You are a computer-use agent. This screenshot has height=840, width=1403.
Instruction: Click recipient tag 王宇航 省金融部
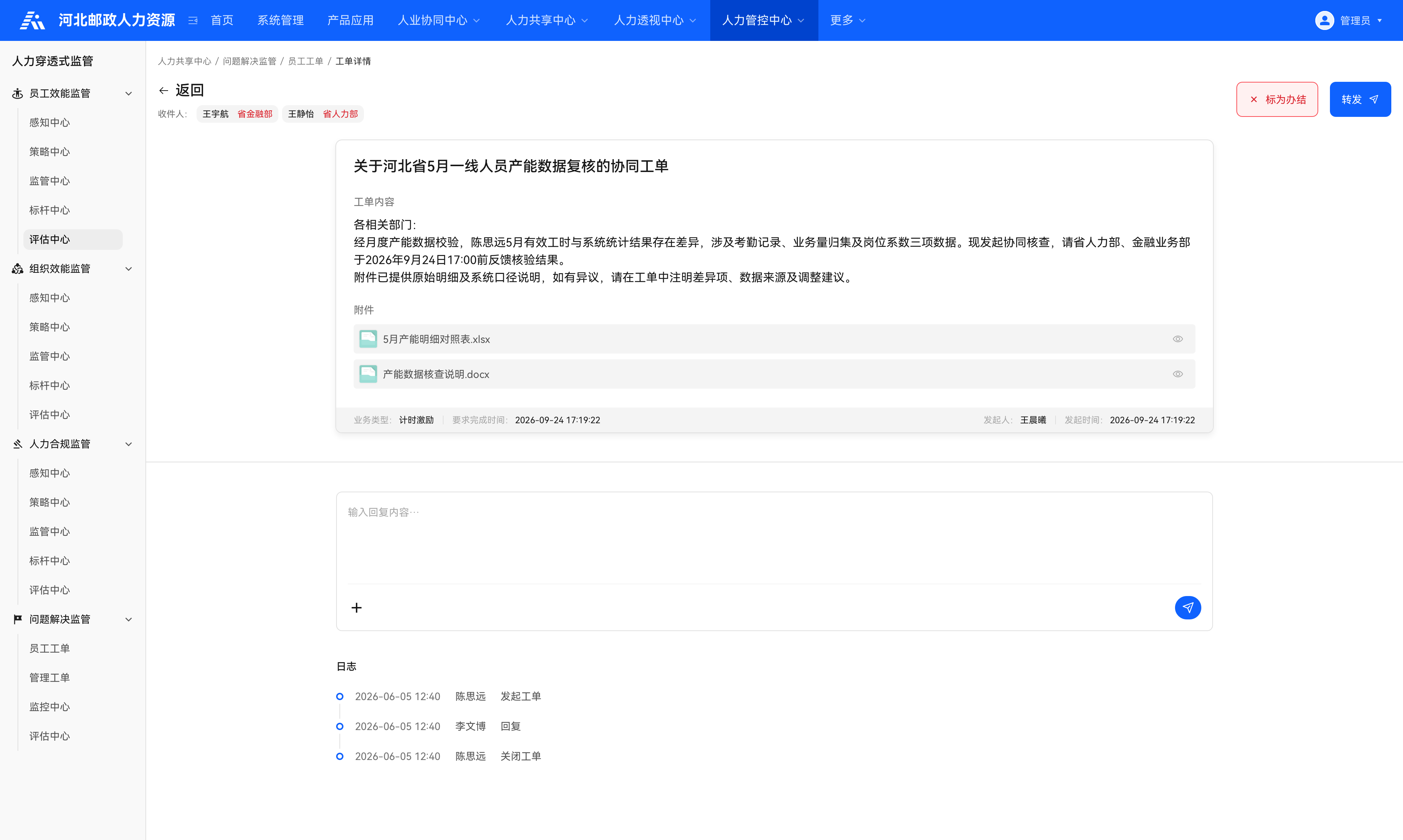click(237, 114)
